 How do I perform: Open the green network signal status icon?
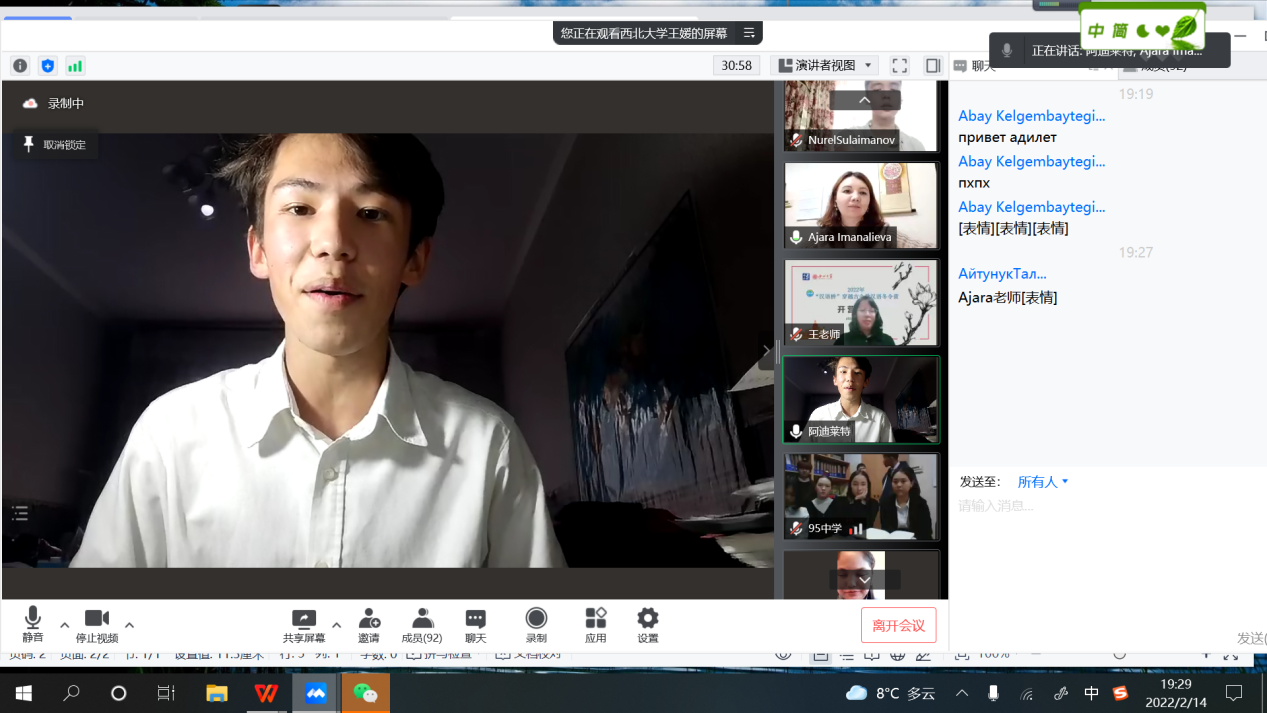tap(75, 66)
